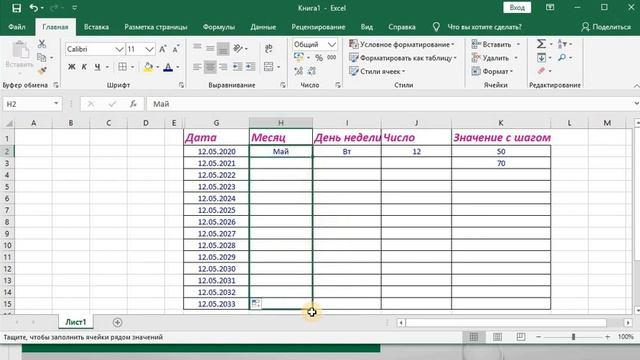Select the Лист1 sheet tab
This screenshot has width=640, height=360.
click(76, 322)
